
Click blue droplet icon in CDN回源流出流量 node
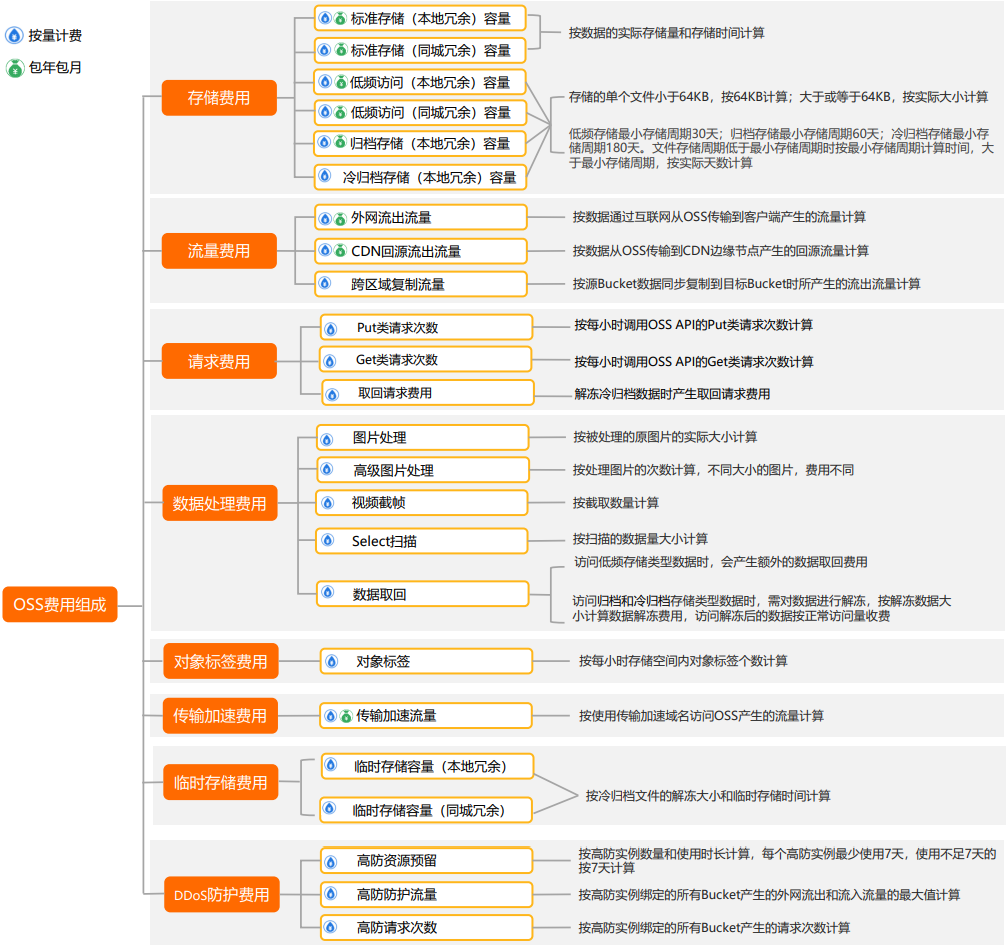point(325,250)
